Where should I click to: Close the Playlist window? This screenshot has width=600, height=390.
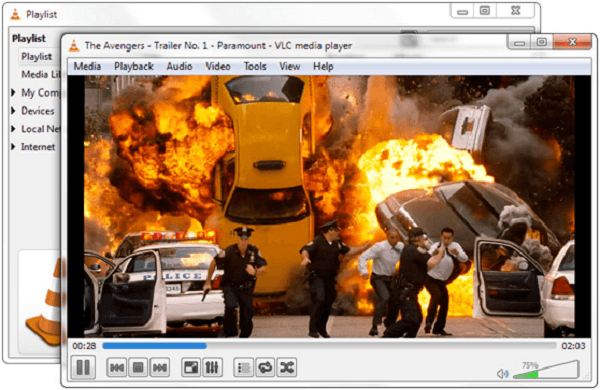coord(515,11)
